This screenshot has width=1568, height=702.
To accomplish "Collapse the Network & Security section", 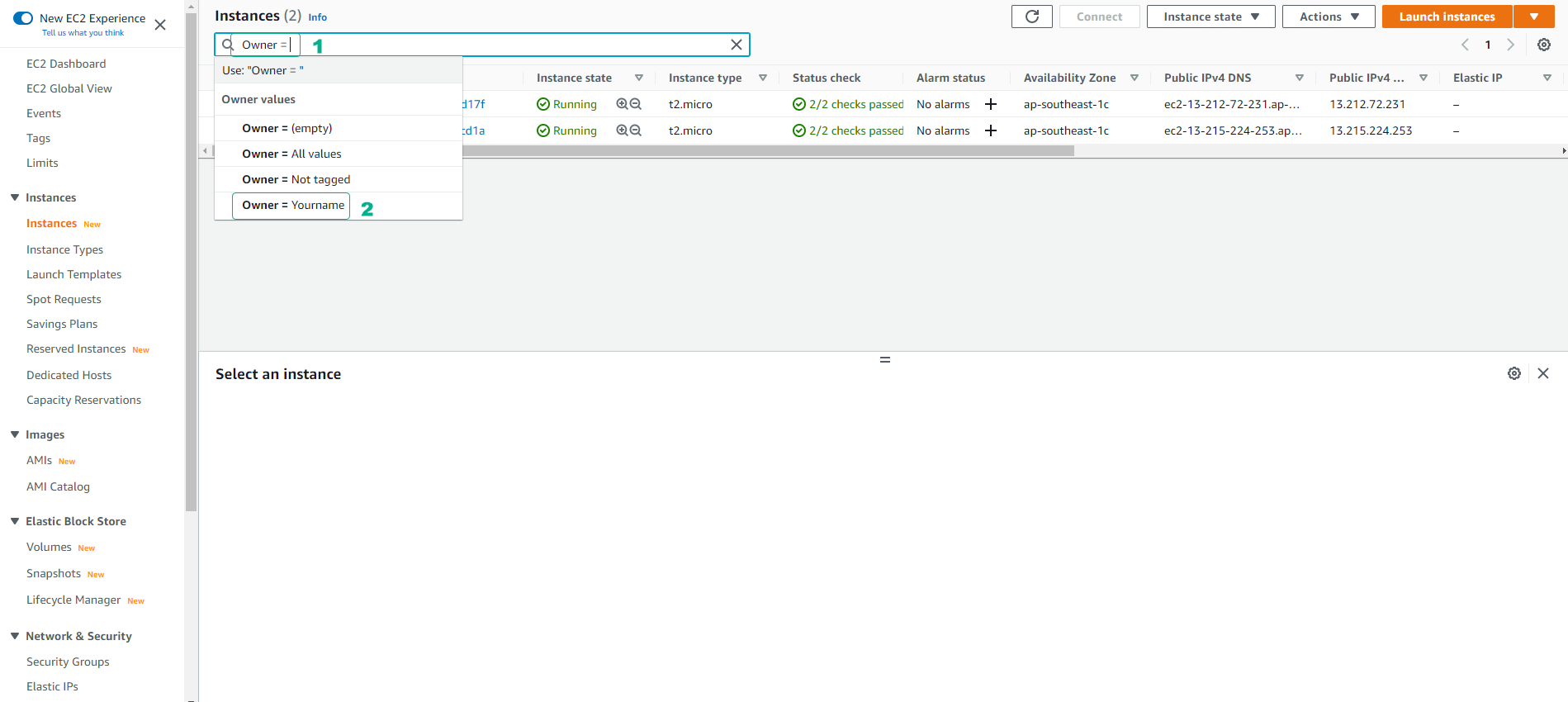I will (15, 636).
